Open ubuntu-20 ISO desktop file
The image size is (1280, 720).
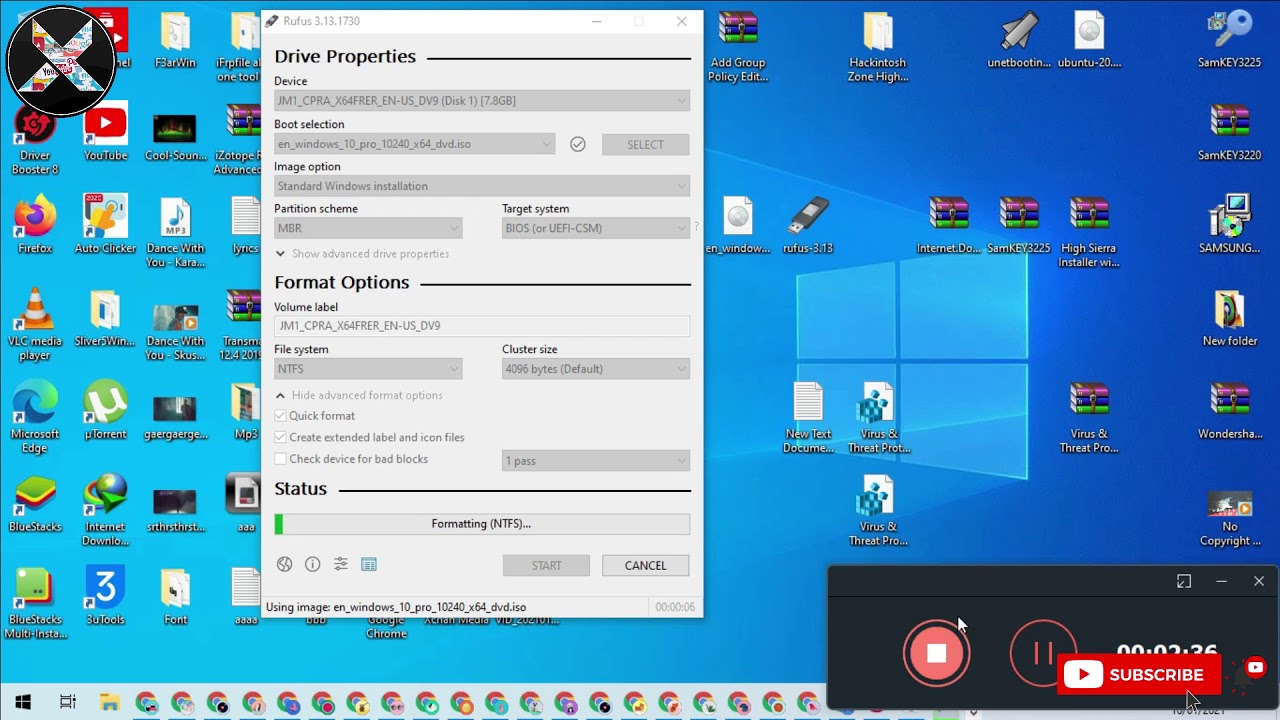(1089, 40)
